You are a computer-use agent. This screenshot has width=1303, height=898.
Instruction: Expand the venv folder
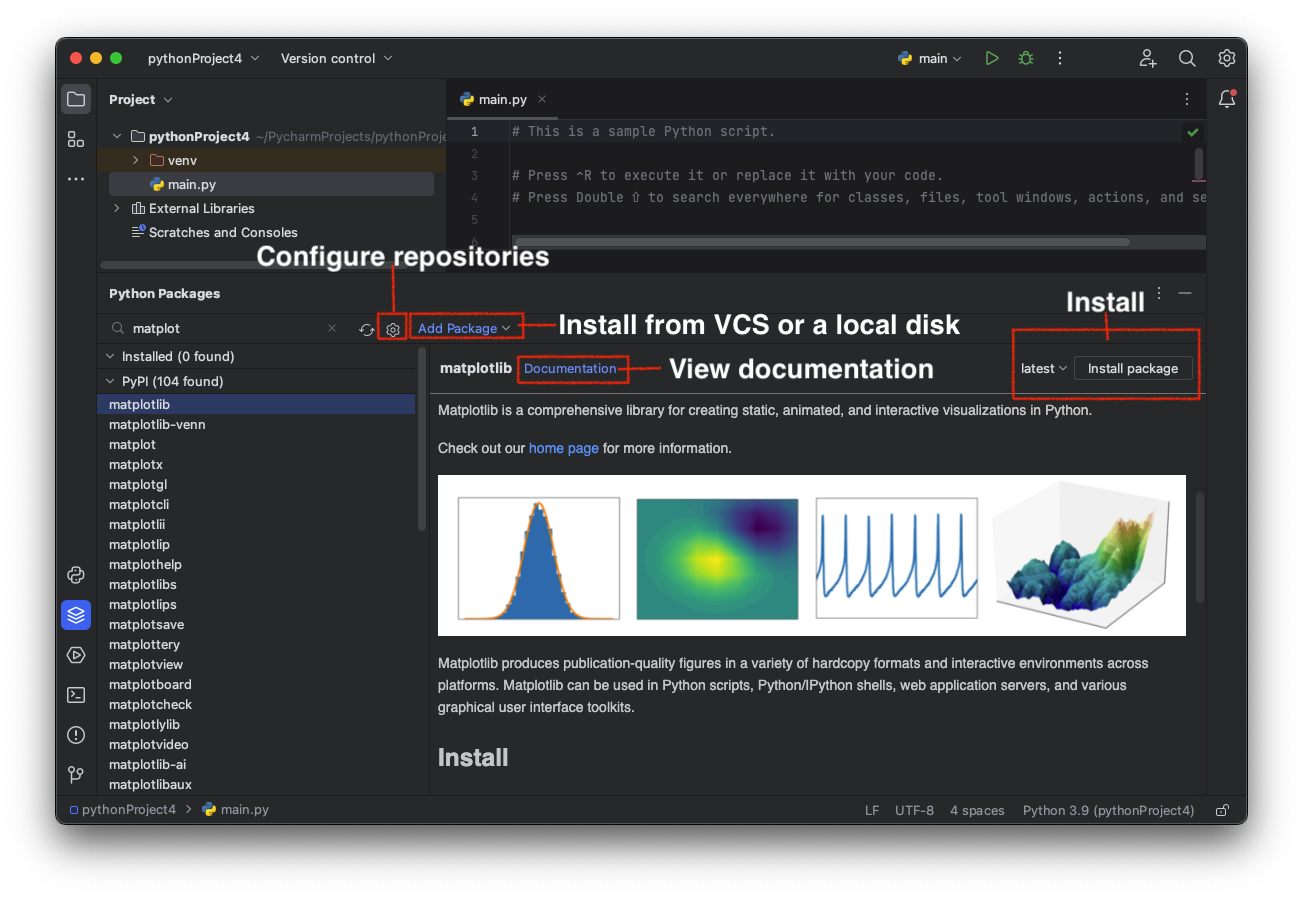[136, 160]
